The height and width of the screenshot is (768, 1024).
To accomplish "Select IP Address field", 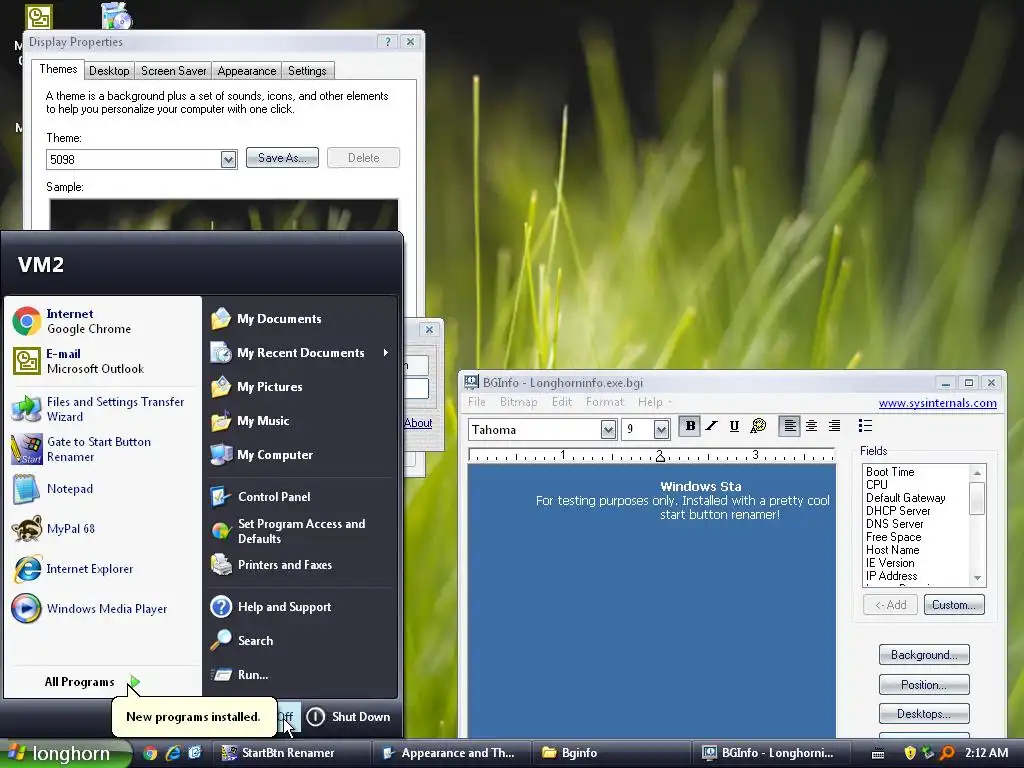I will pyautogui.click(x=891, y=576).
